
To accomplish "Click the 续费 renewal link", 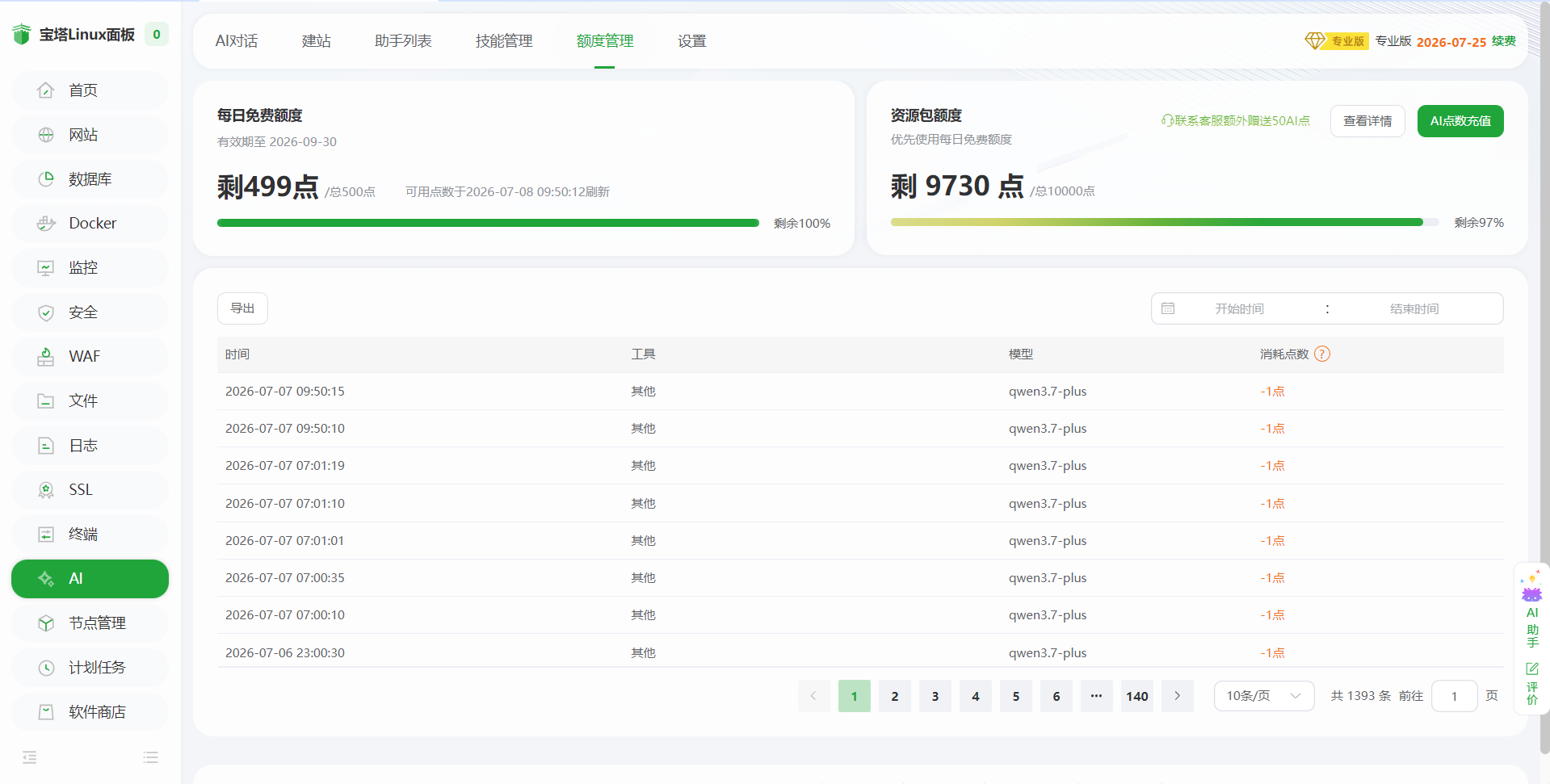I will pyautogui.click(x=1504, y=41).
